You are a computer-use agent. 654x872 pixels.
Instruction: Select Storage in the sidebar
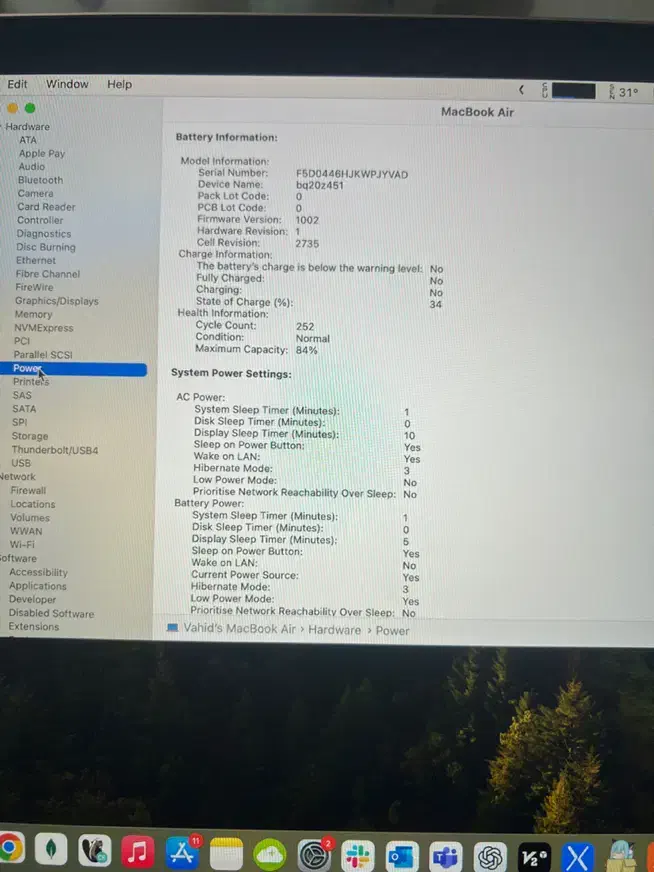click(x=30, y=436)
